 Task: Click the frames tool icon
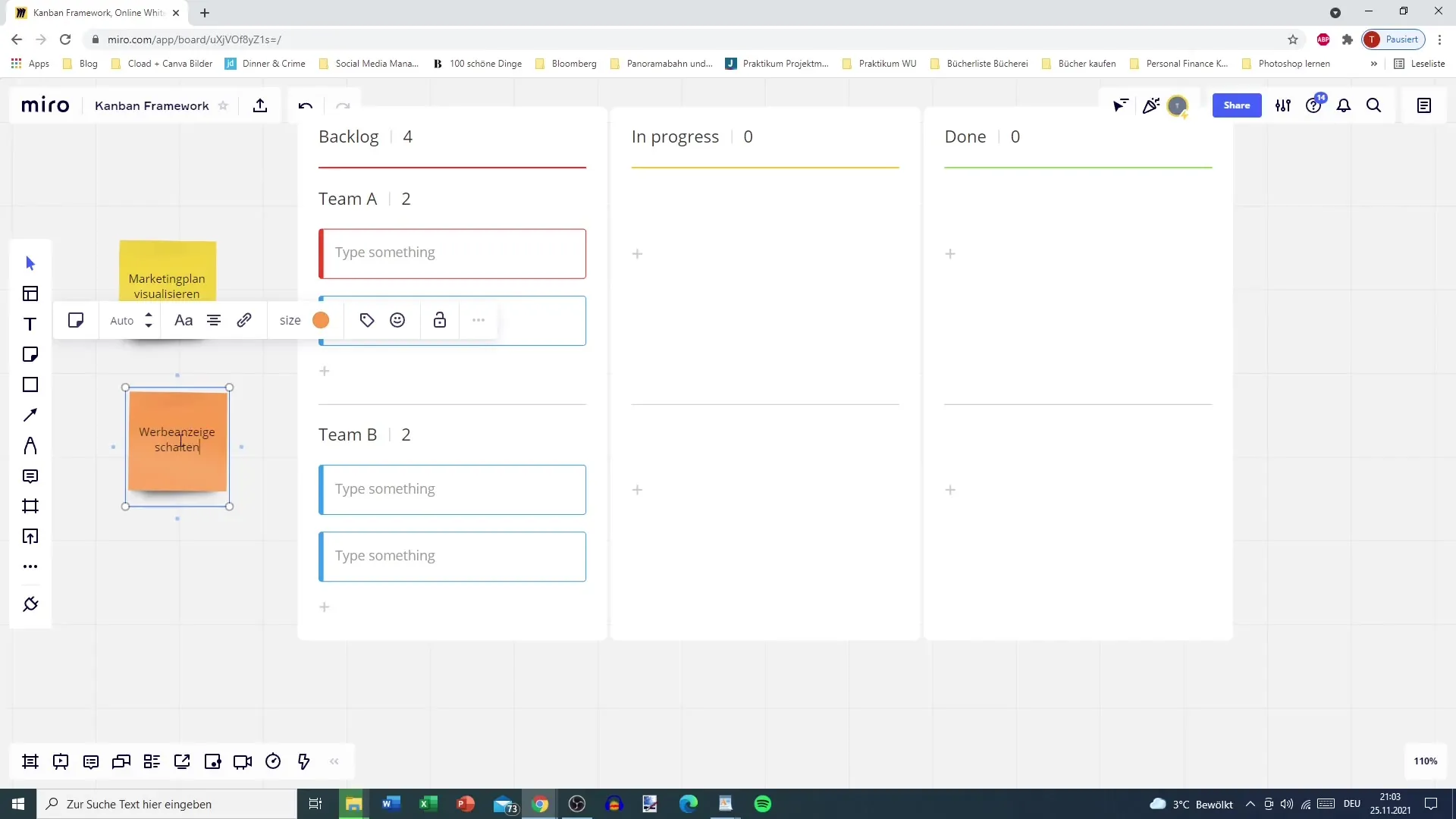click(30, 506)
